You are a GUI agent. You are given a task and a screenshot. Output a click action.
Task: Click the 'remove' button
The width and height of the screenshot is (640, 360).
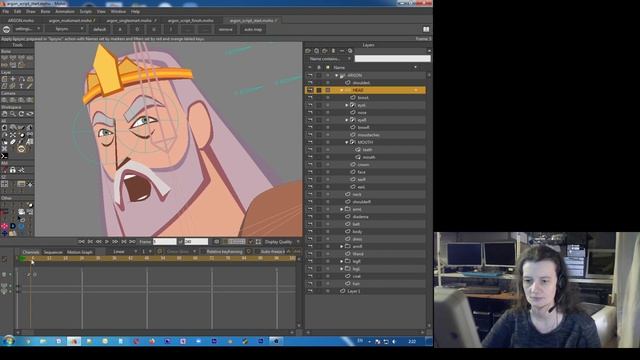coord(225,29)
